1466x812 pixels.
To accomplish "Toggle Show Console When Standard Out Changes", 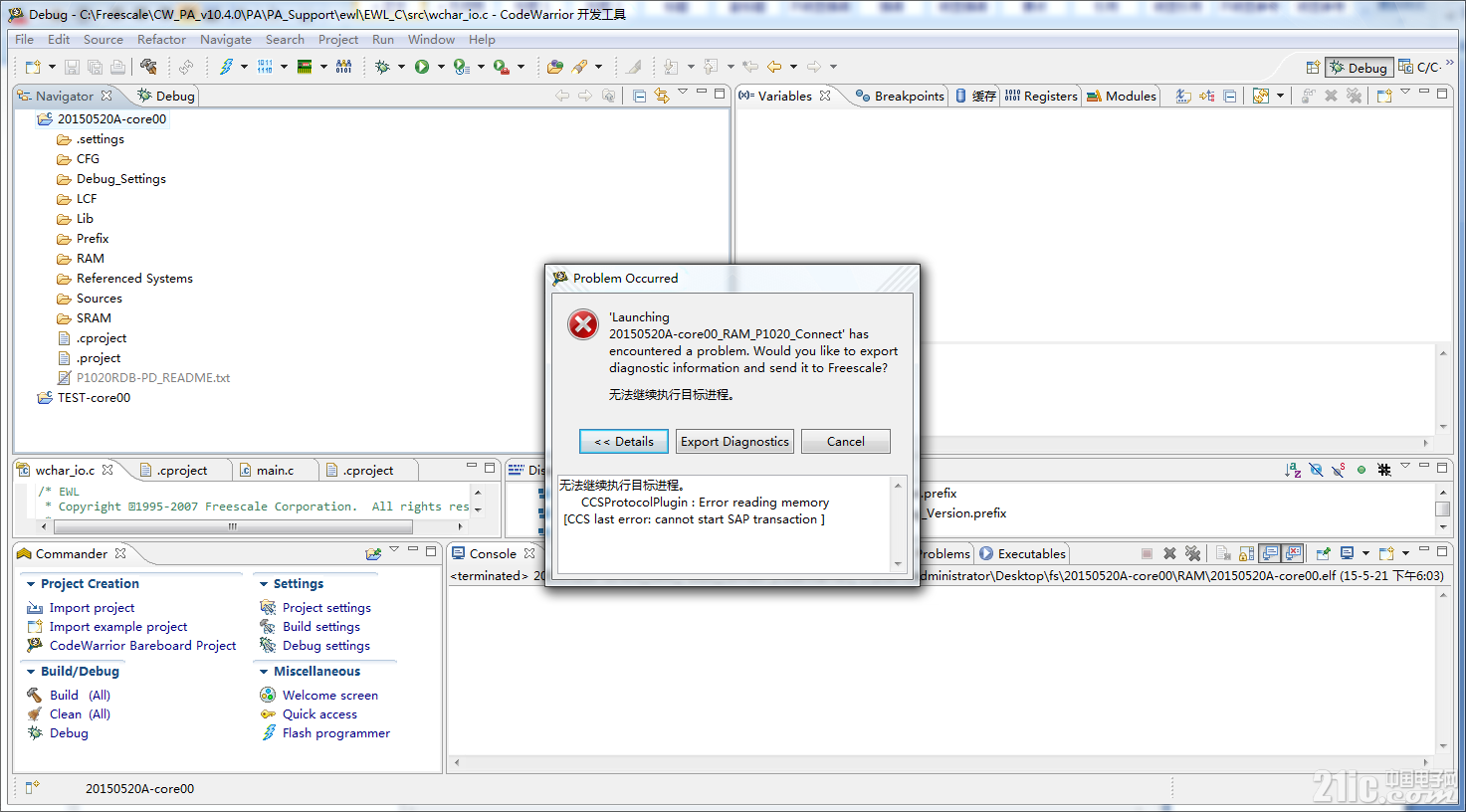I will tap(1270, 553).
